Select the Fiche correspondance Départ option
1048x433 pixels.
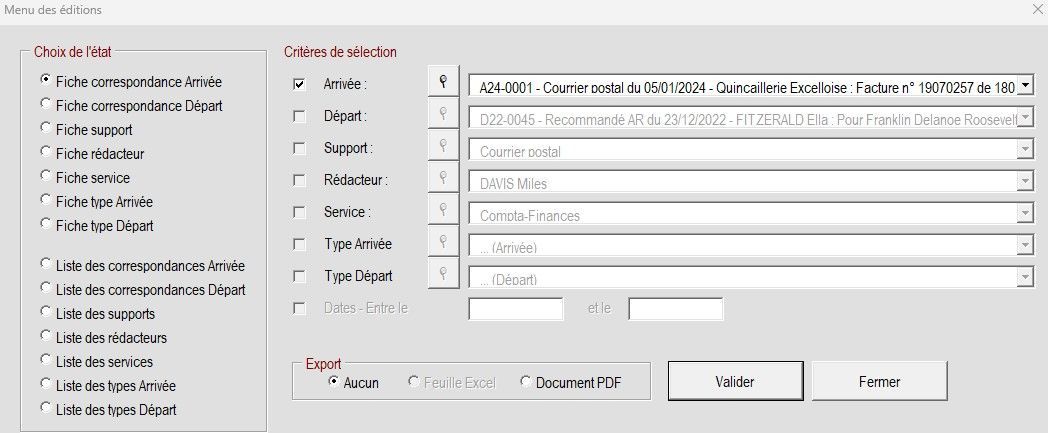coord(45,105)
